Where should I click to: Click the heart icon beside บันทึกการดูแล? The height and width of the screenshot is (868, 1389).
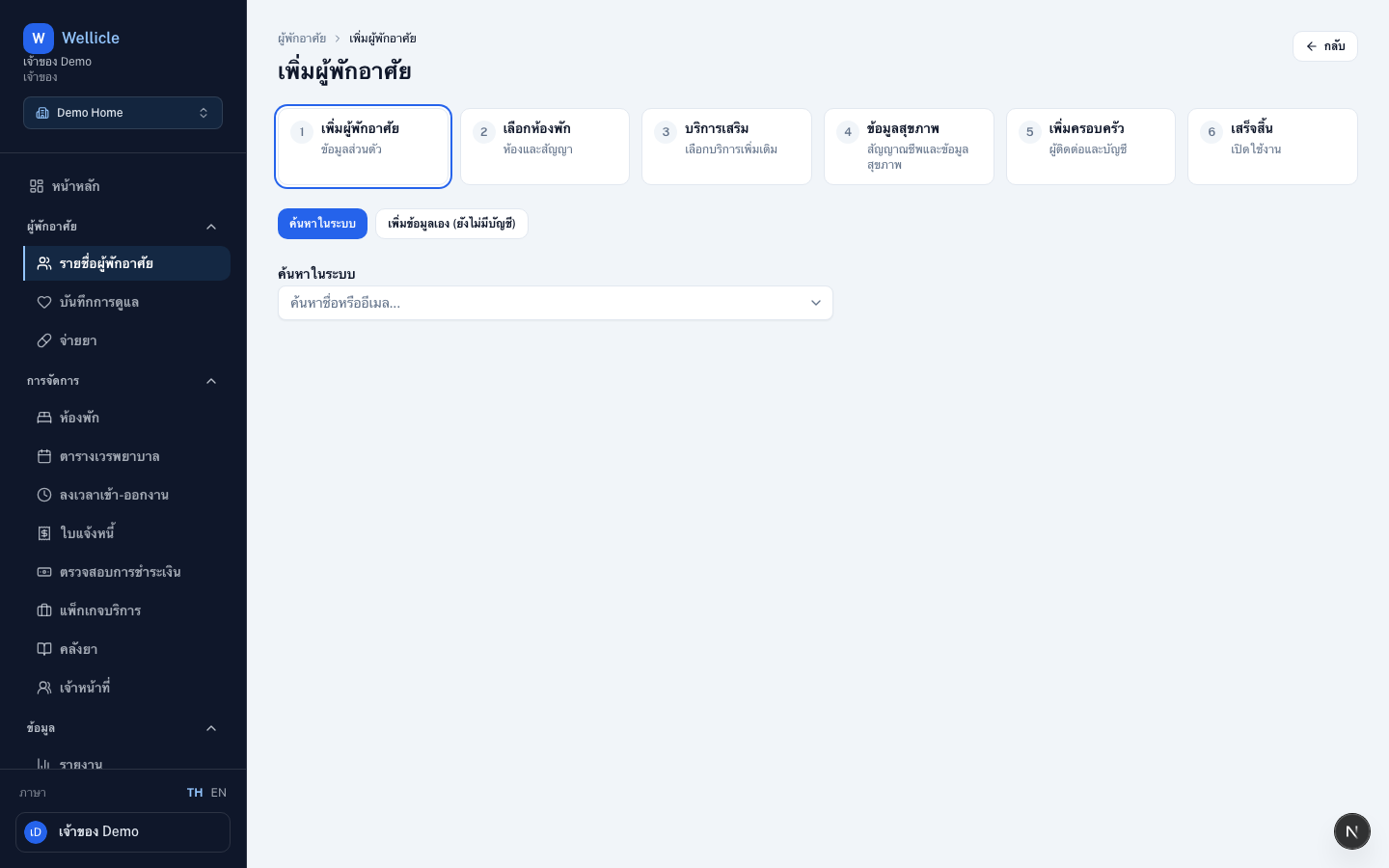point(44,302)
